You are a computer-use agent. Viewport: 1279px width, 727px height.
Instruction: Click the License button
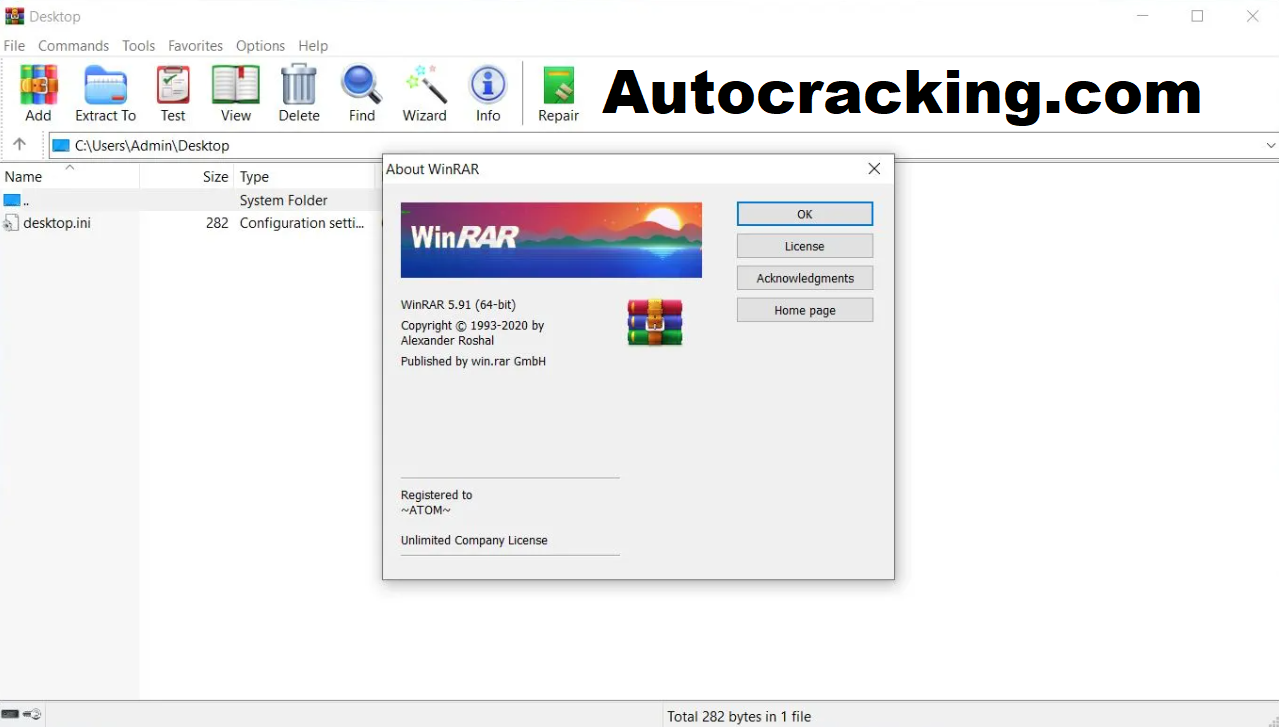point(805,246)
